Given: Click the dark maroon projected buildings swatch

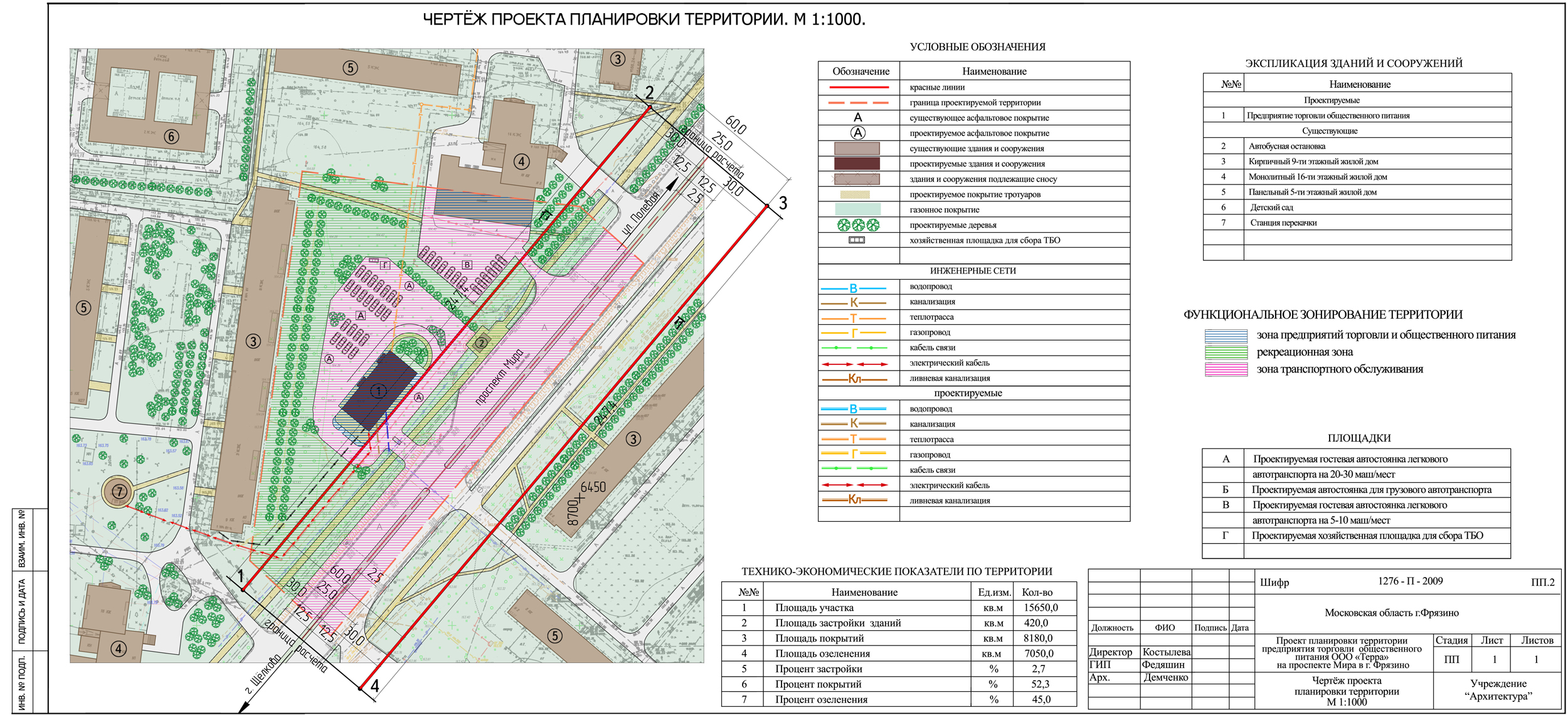Looking at the screenshot, I should coord(857,164).
